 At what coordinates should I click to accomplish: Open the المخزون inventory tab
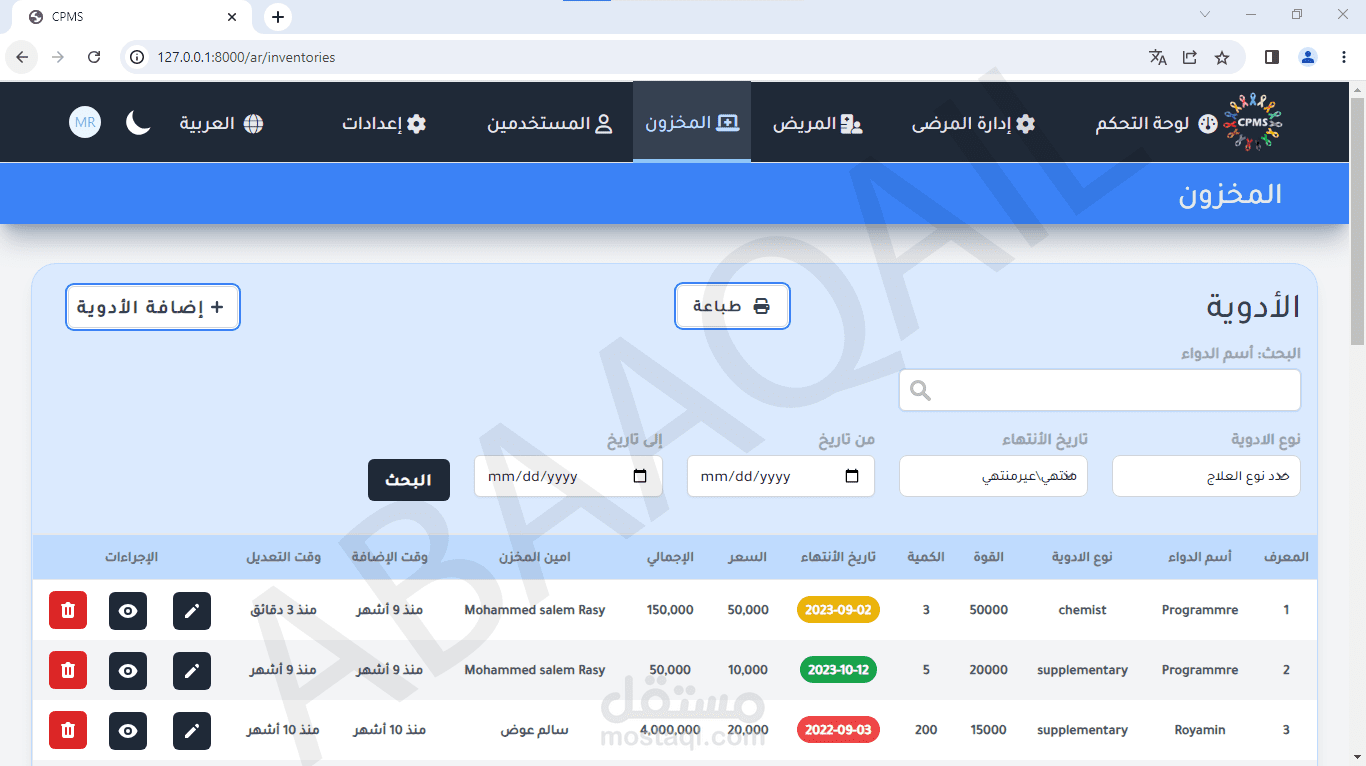click(692, 122)
